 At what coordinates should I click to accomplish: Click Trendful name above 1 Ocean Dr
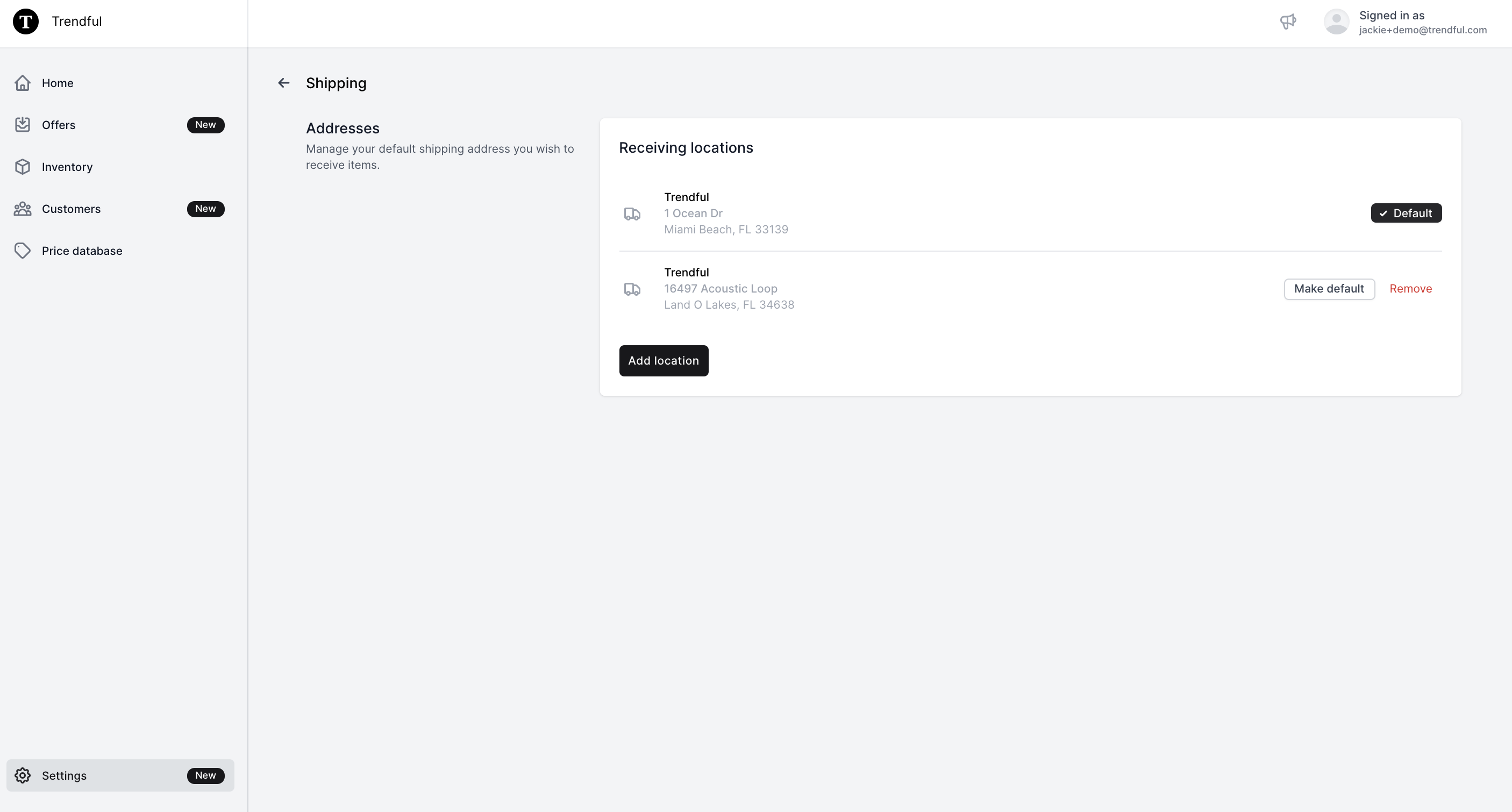tap(686, 197)
